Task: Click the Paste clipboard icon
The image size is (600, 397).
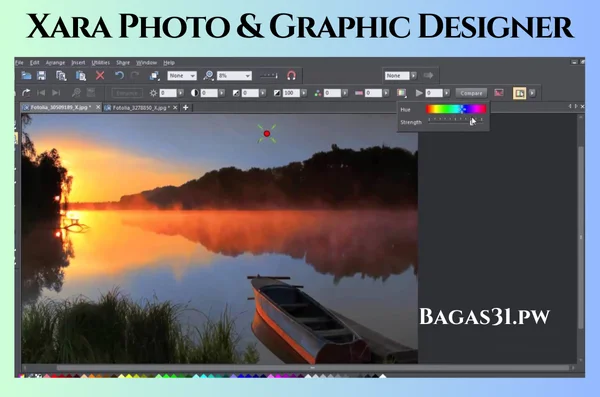Action: 81,76
